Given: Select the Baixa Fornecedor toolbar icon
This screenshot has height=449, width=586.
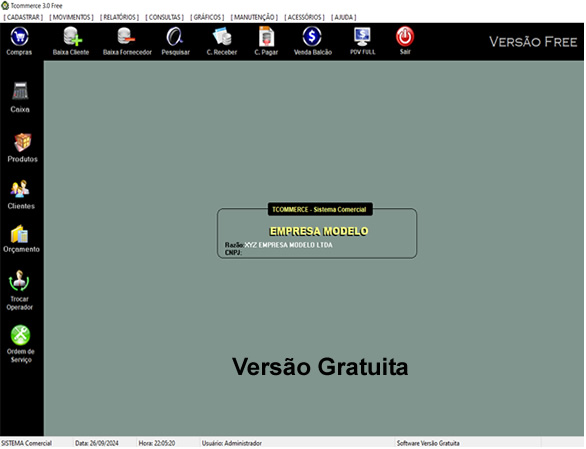Looking at the screenshot, I should [126, 37].
